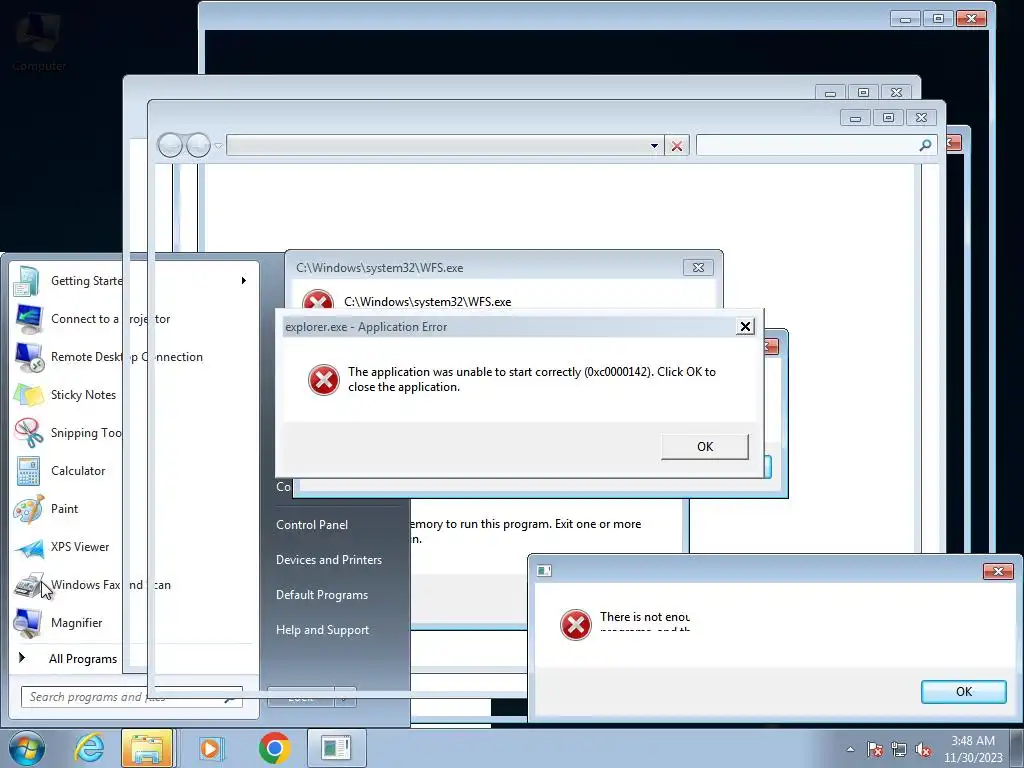Image resolution: width=1024 pixels, height=768 pixels.
Task: Open Control Panel from Start menu
Action: coord(312,525)
